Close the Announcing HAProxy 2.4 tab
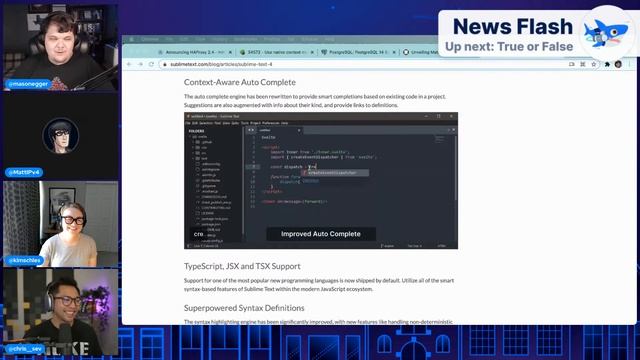Viewport: 640px width, 360px height. (x=230, y=52)
